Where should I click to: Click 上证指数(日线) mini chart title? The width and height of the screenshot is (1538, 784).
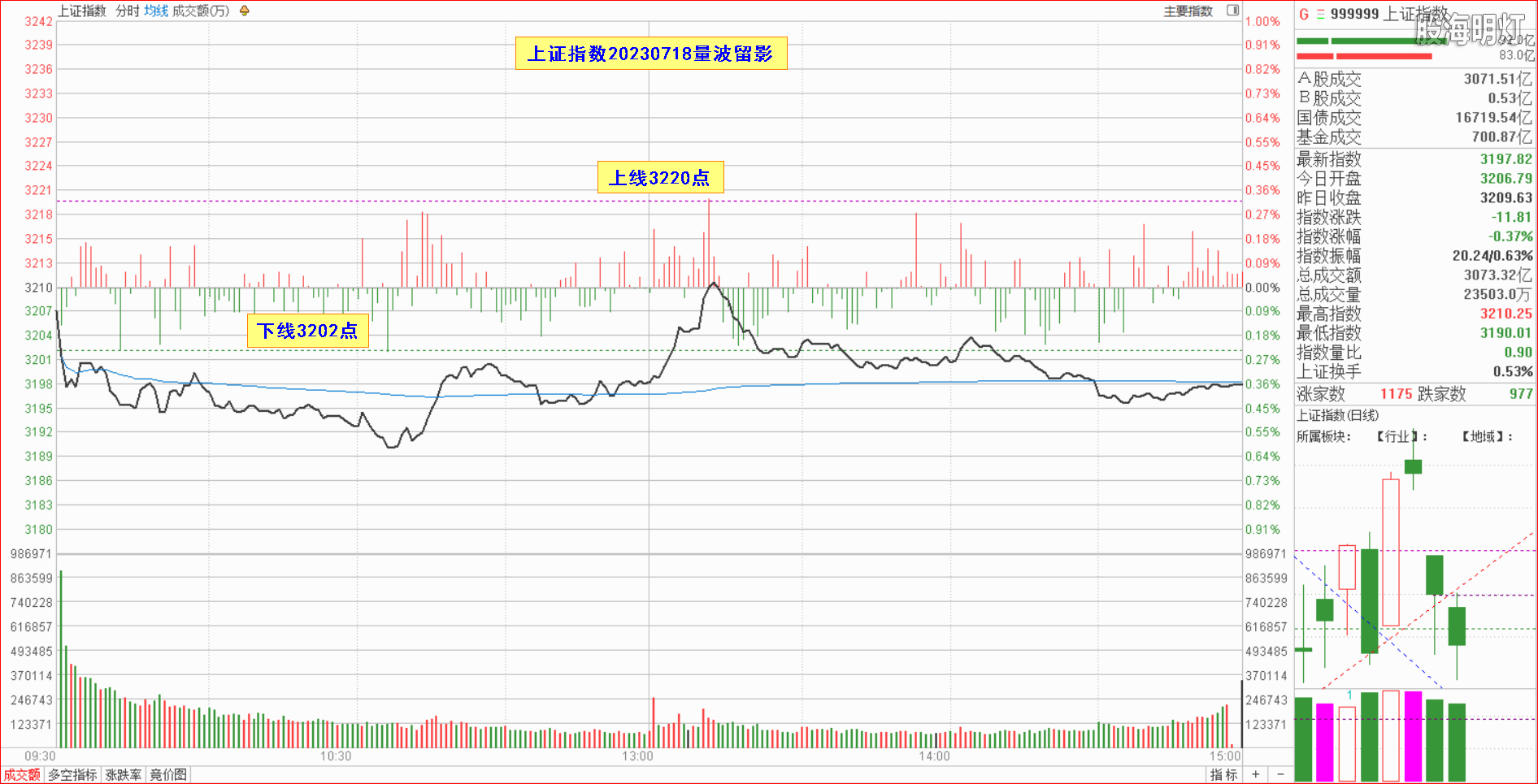1337,415
